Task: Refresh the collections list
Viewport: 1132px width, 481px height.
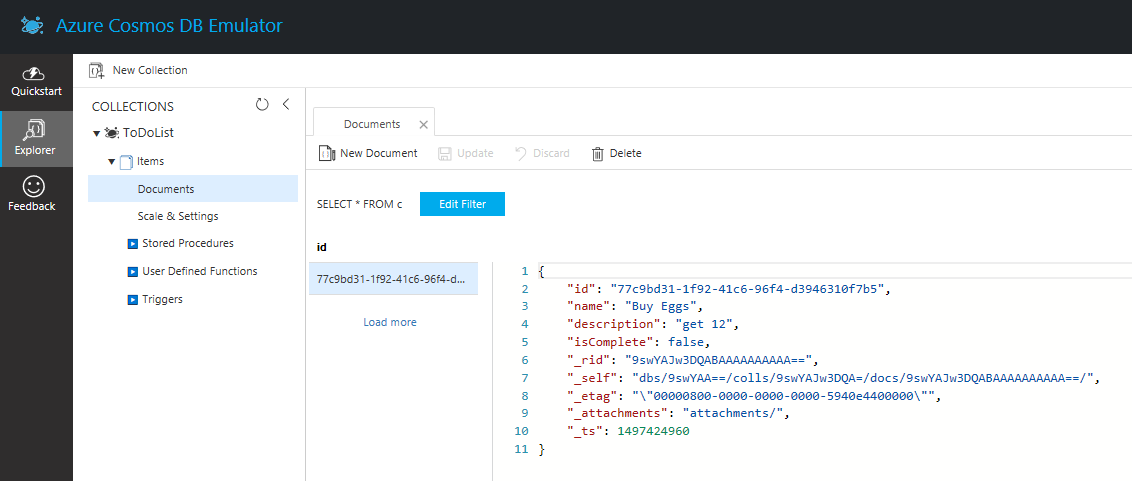Action: [262, 105]
